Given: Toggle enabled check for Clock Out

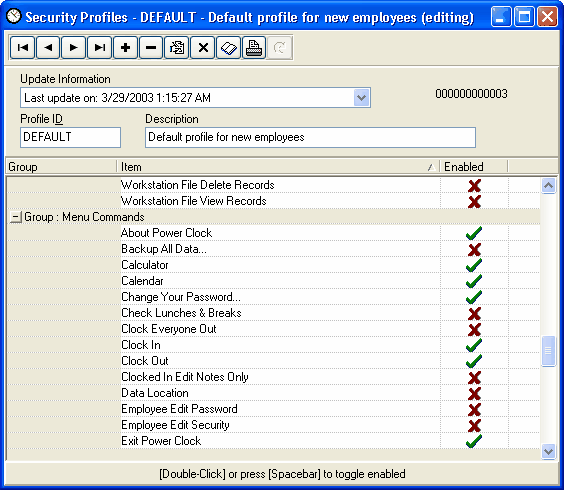Looking at the screenshot, I should tap(474, 361).
